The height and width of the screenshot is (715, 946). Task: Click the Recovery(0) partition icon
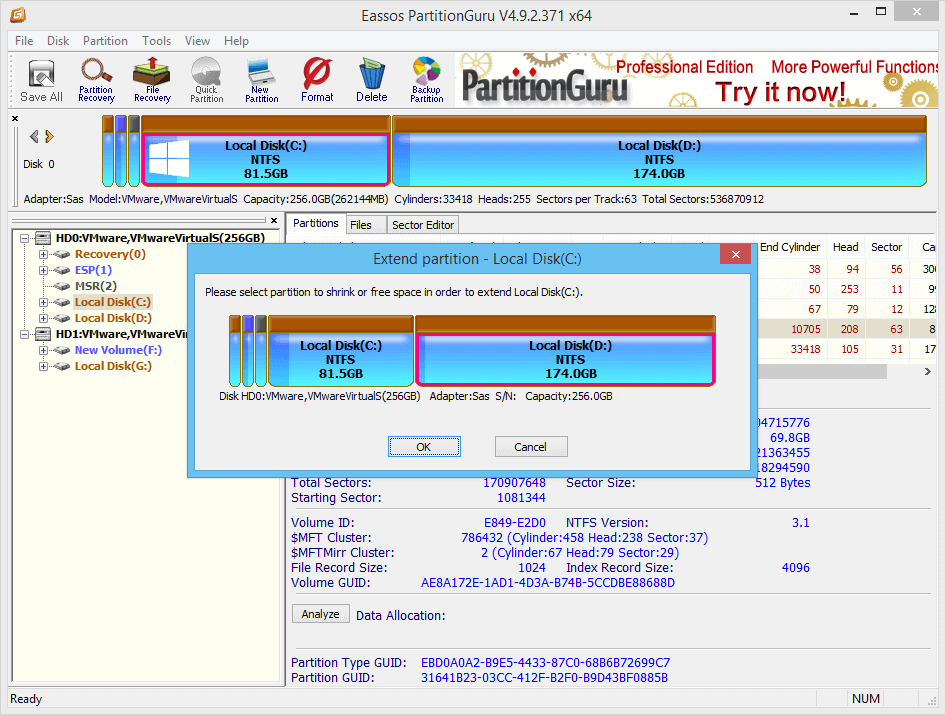(62, 255)
